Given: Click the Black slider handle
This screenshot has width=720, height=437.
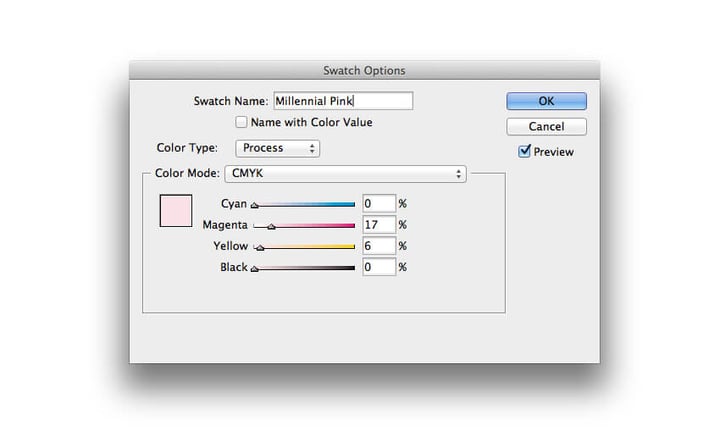Looking at the screenshot, I should (x=254, y=269).
